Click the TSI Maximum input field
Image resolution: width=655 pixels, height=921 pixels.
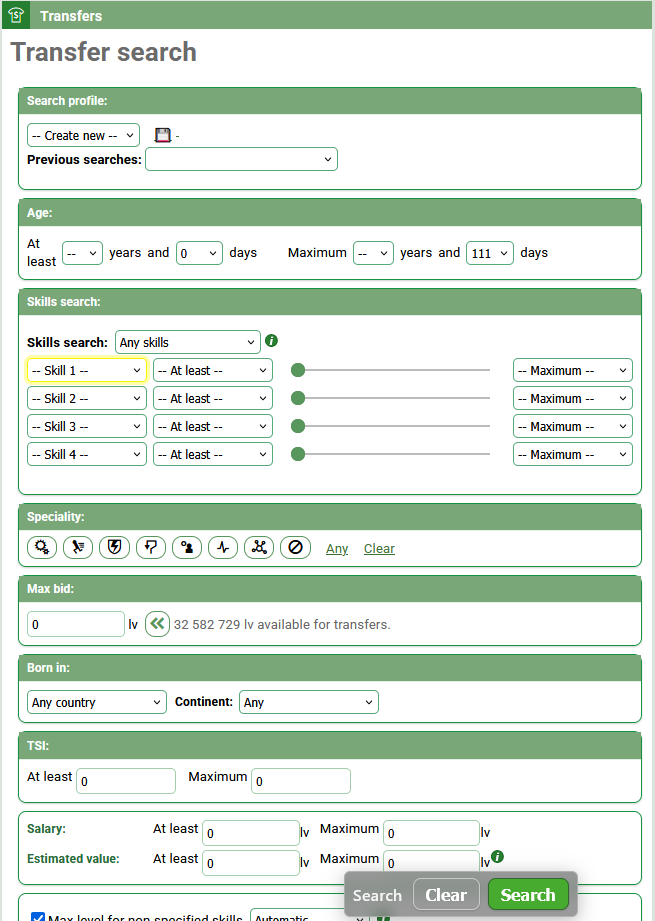301,781
